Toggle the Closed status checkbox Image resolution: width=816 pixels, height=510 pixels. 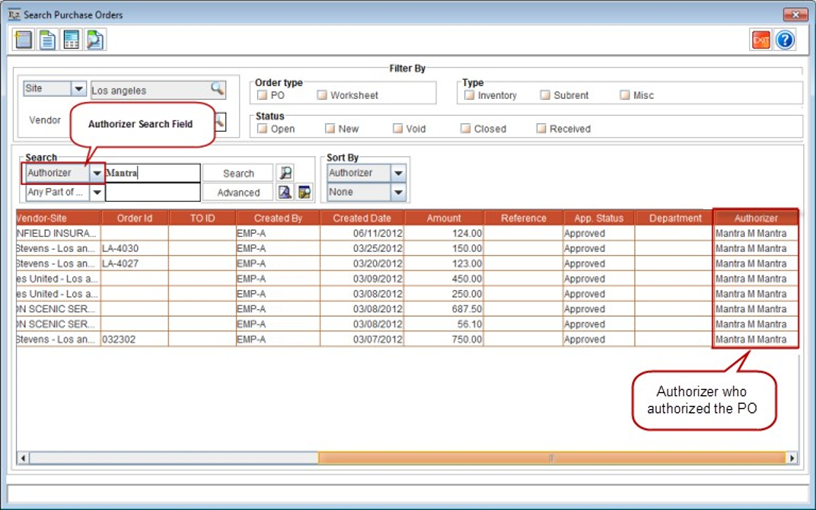tap(466, 129)
